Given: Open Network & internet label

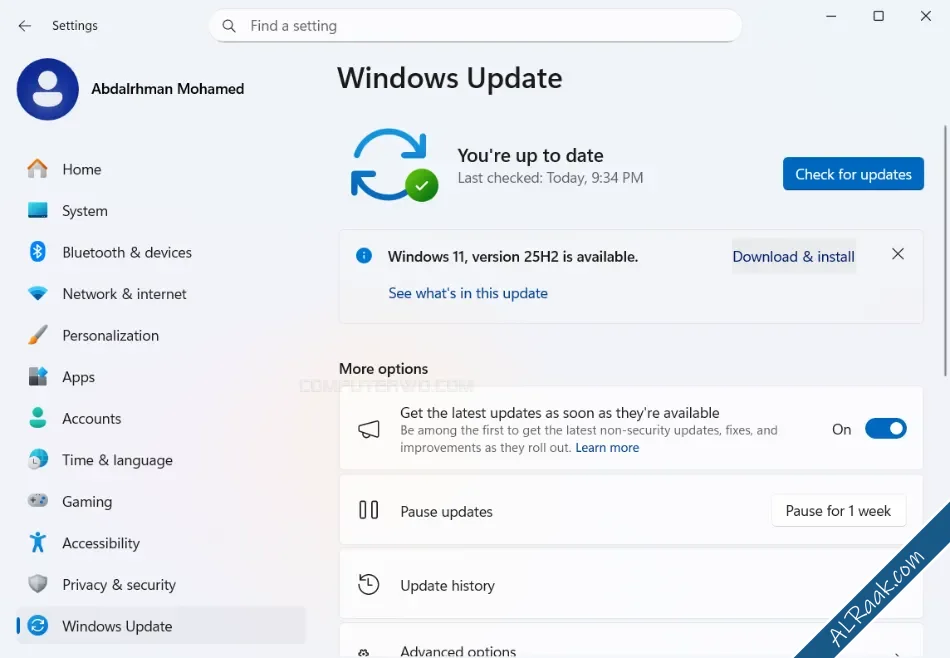Looking at the screenshot, I should tap(124, 294).
